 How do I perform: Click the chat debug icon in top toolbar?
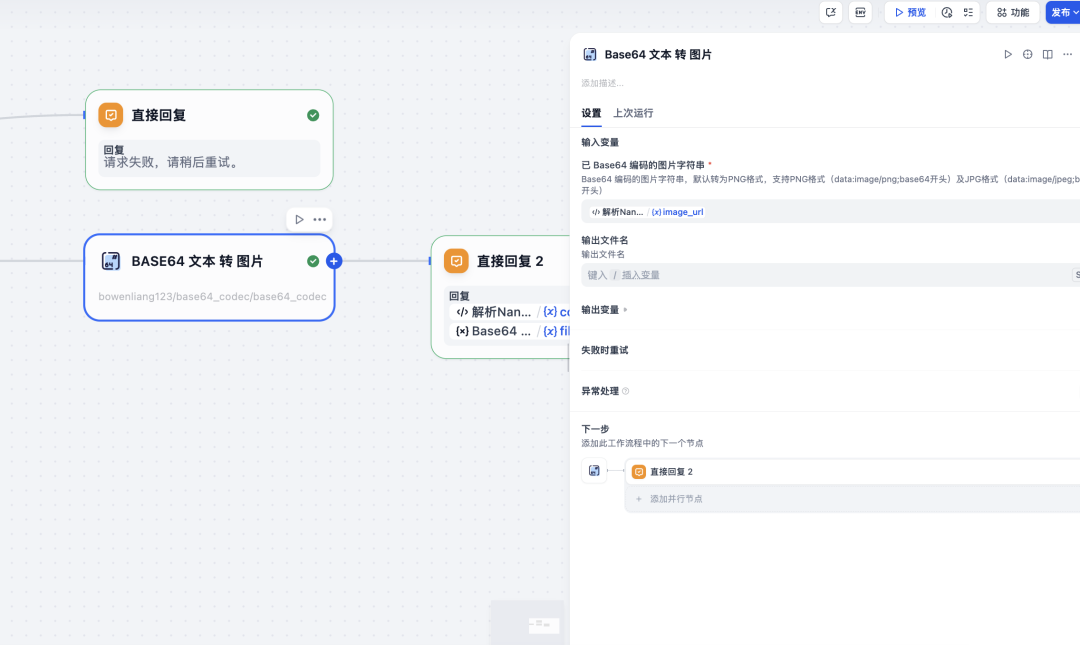click(831, 12)
